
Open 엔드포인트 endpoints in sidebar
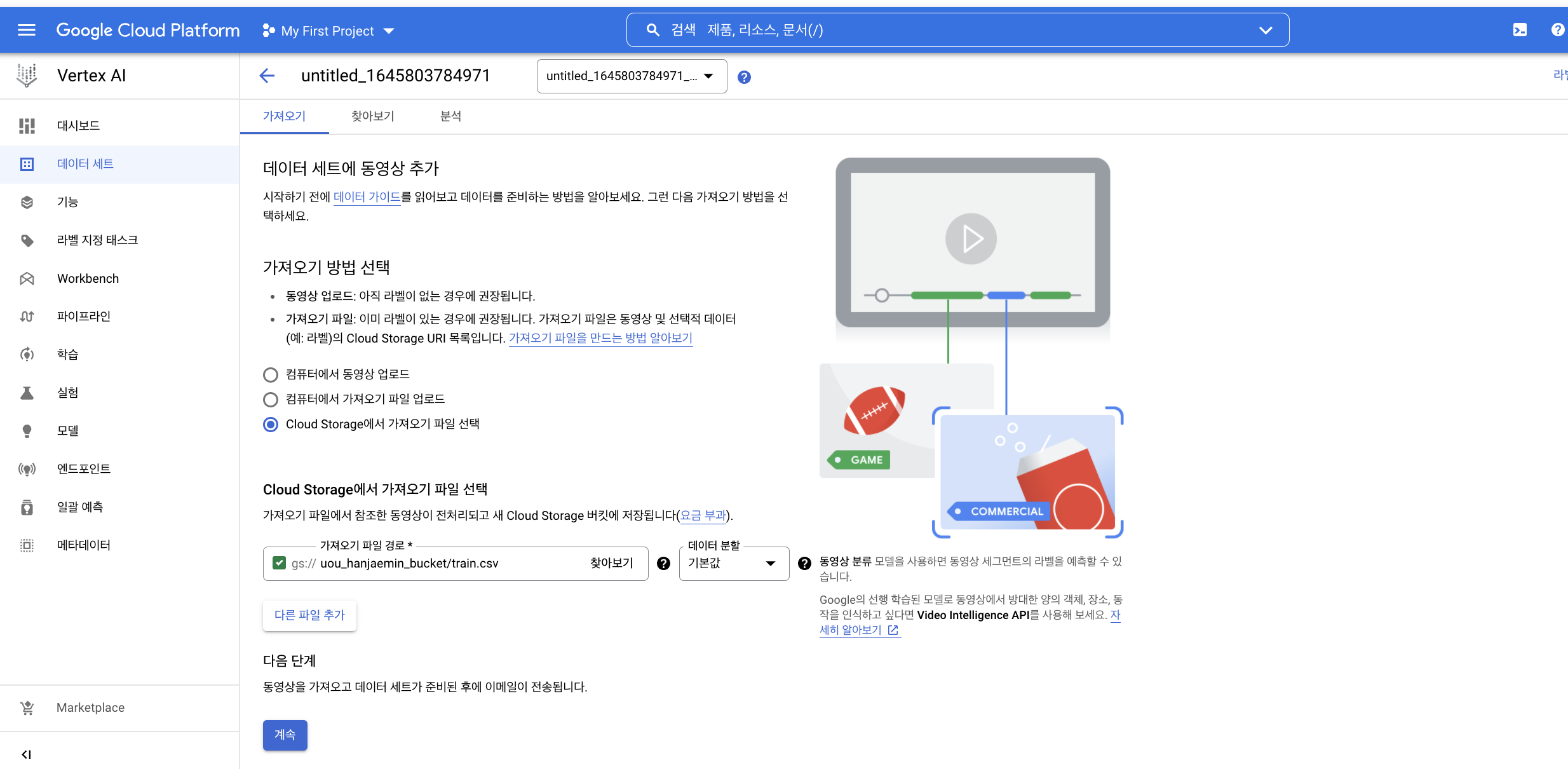click(x=83, y=469)
